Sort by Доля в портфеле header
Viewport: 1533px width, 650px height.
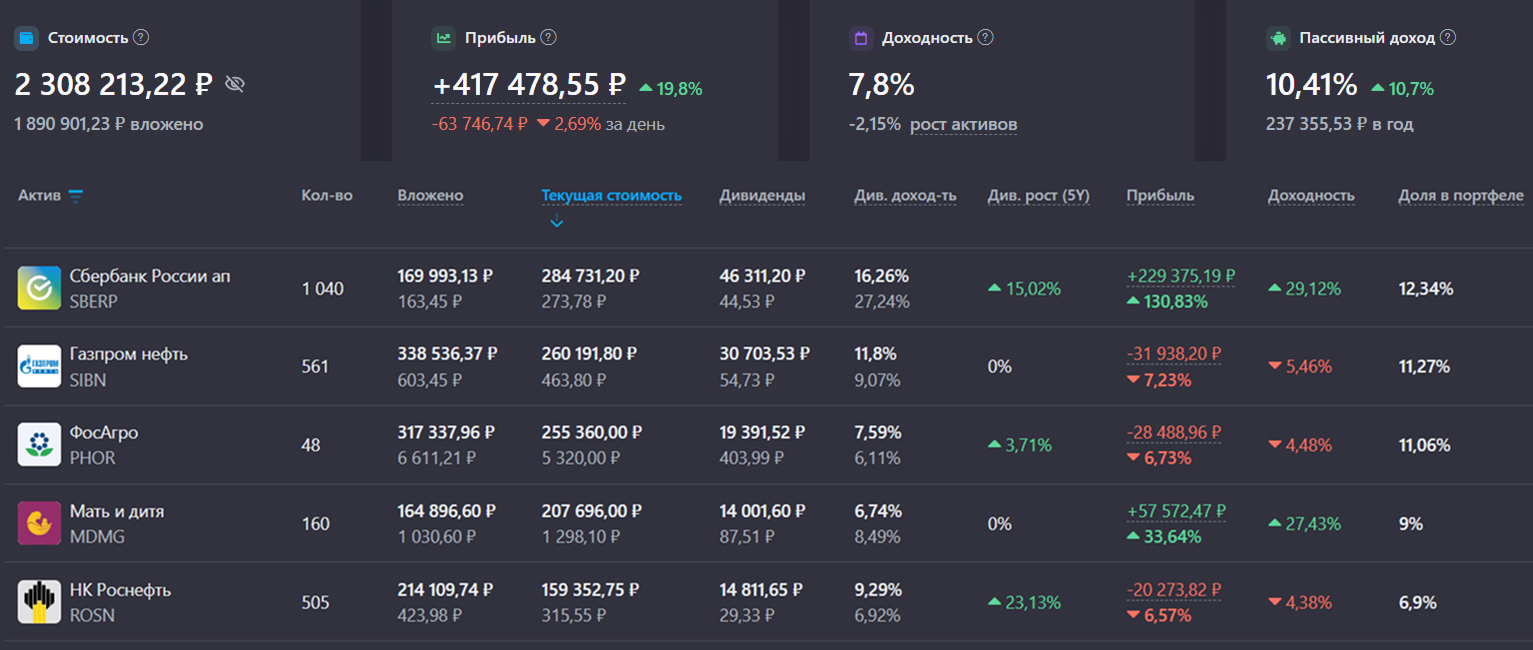tap(1461, 195)
